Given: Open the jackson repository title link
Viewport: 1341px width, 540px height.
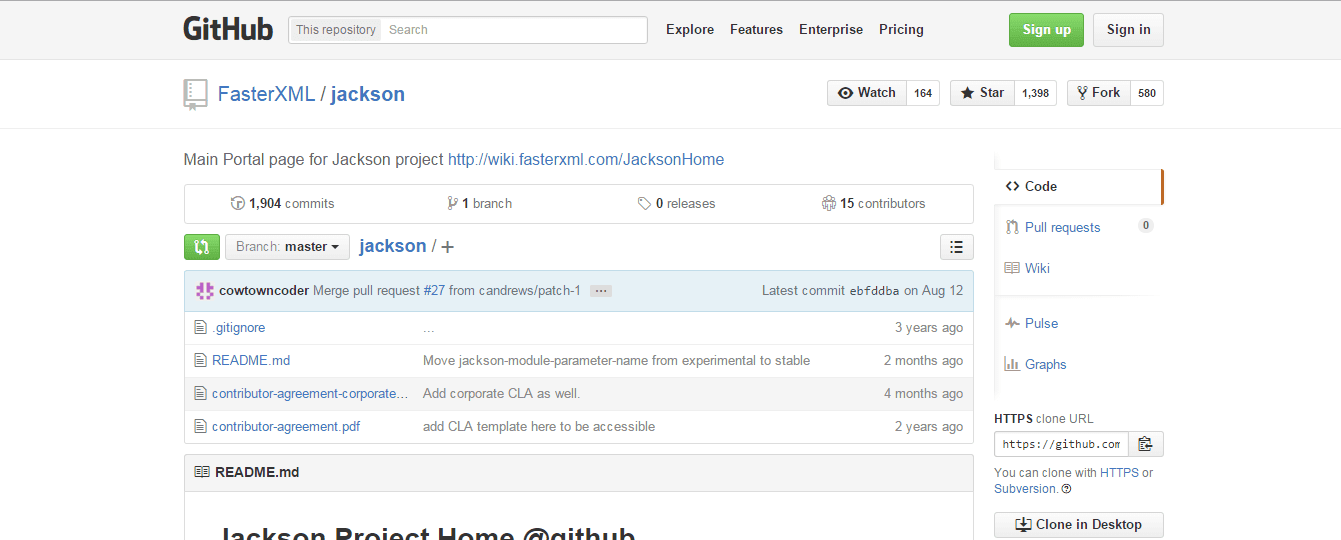Looking at the screenshot, I should (368, 94).
